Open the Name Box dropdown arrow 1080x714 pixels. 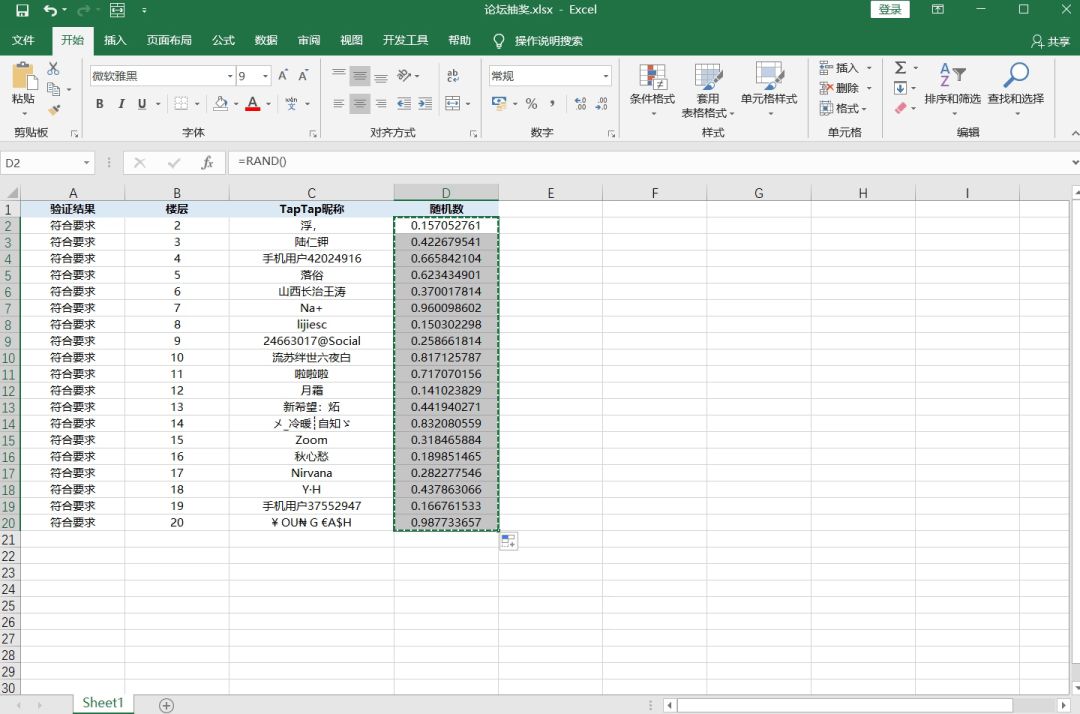pos(87,162)
